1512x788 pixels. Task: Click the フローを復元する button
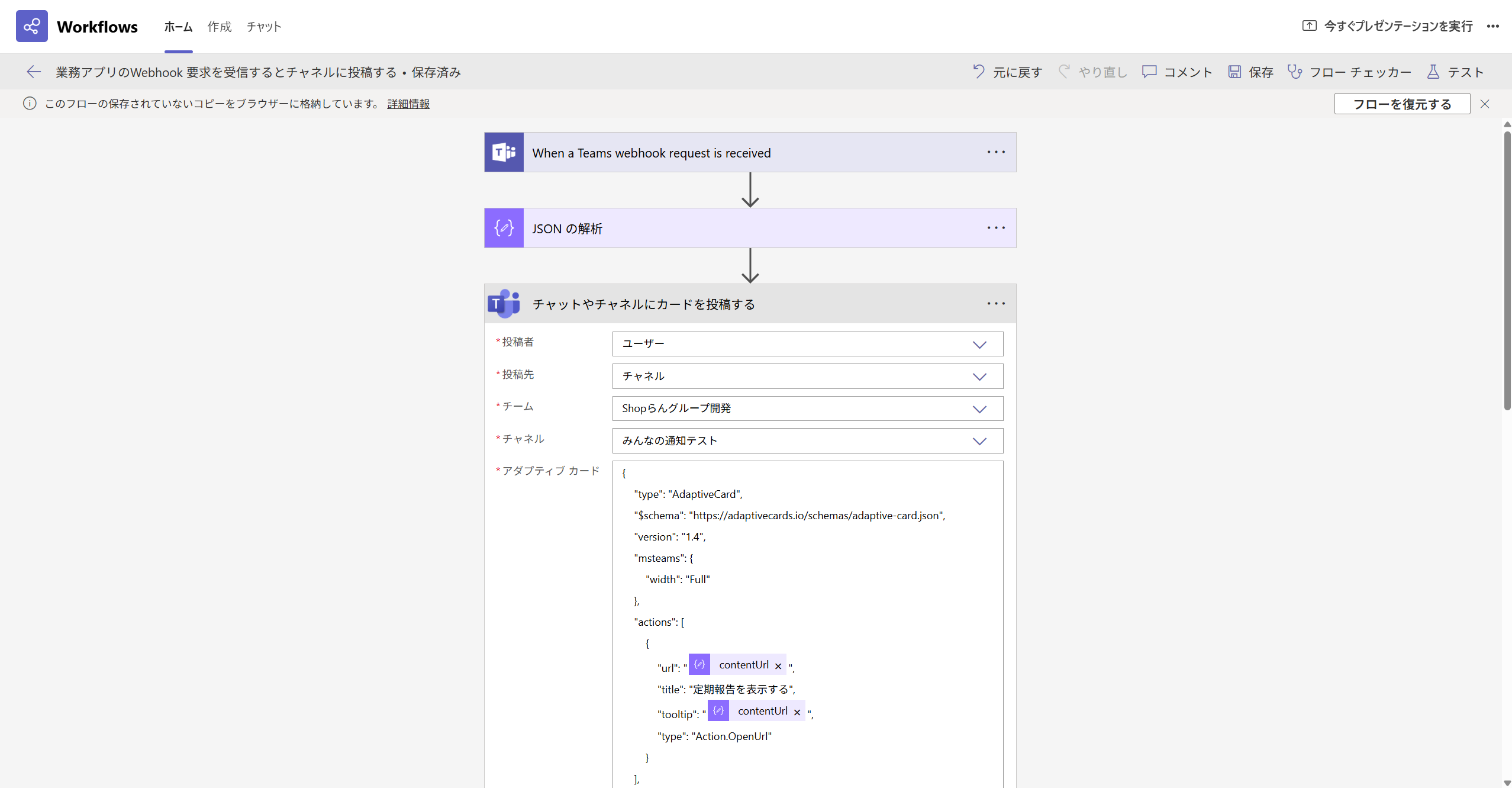(x=1402, y=104)
